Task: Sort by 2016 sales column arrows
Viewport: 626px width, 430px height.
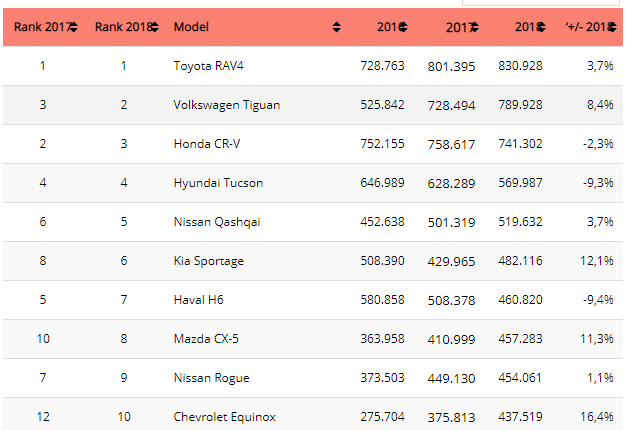Action: pos(403,27)
